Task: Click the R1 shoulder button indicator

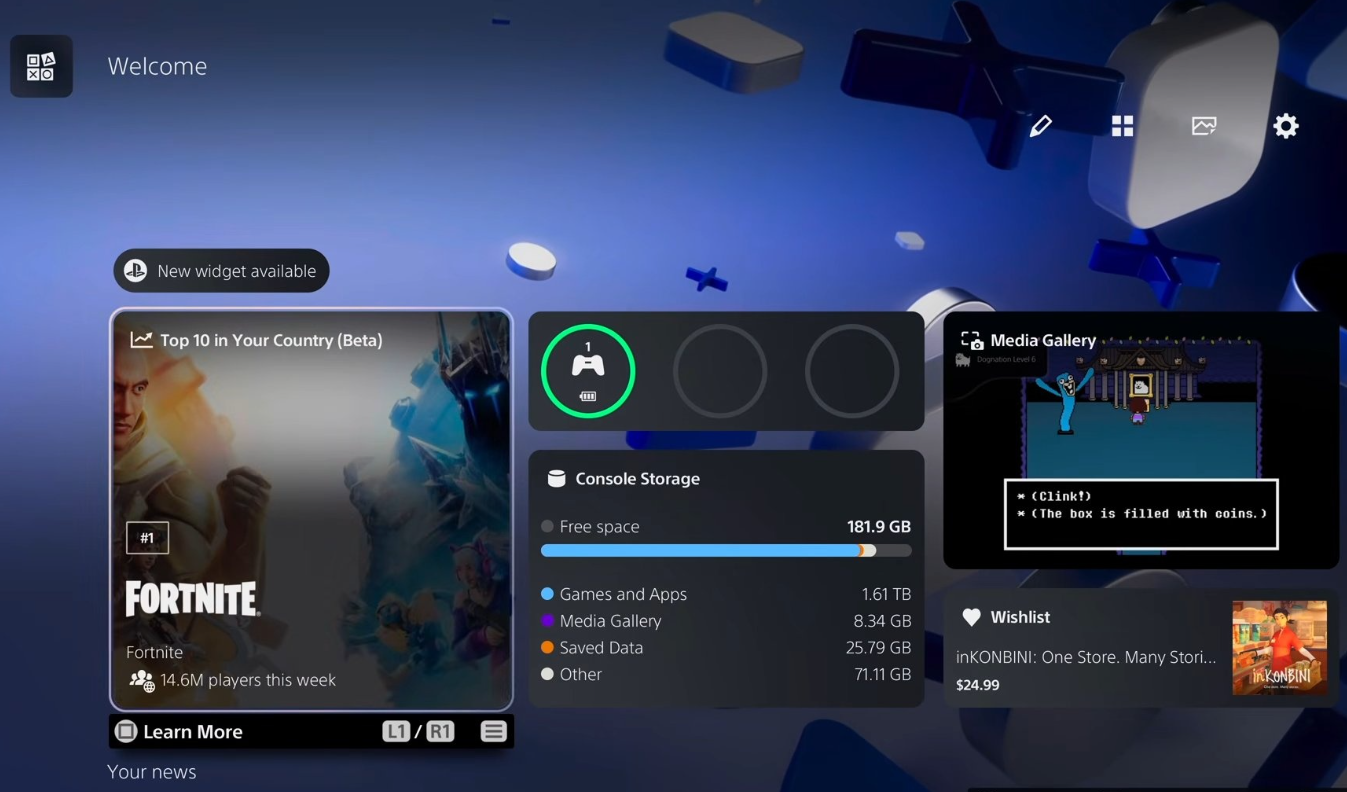Action: (440, 732)
